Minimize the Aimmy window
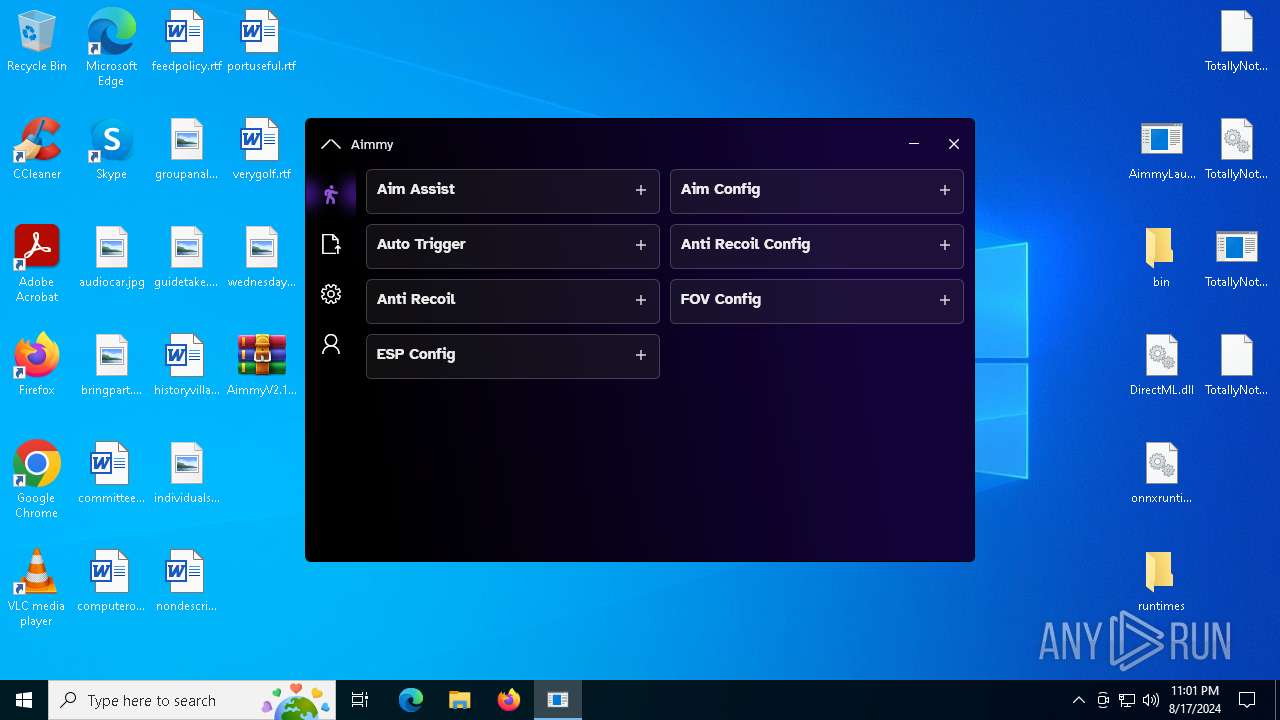Image resolution: width=1280 pixels, height=720 pixels. point(914,144)
